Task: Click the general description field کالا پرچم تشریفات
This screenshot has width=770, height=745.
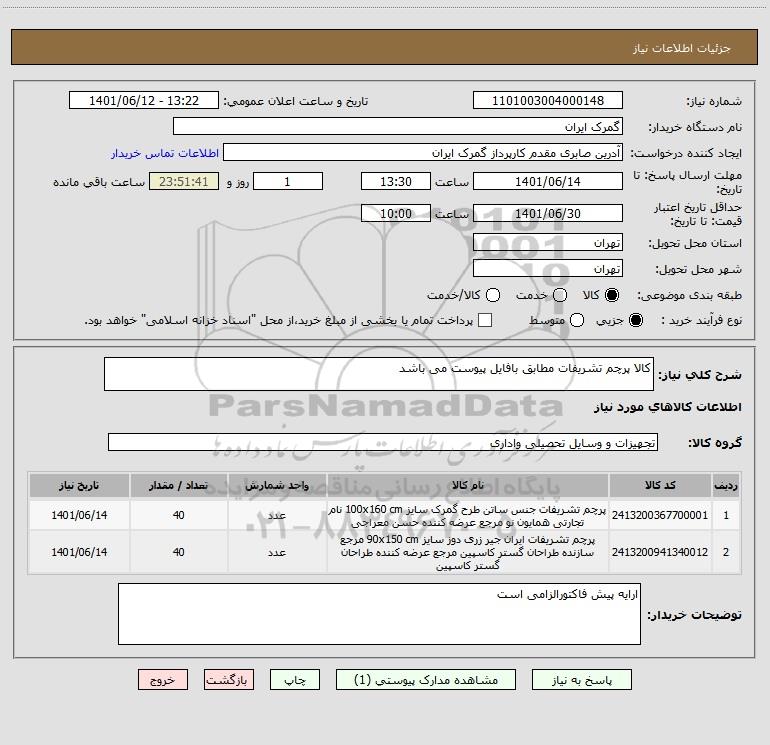Action: pyautogui.click(x=379, y=374)
